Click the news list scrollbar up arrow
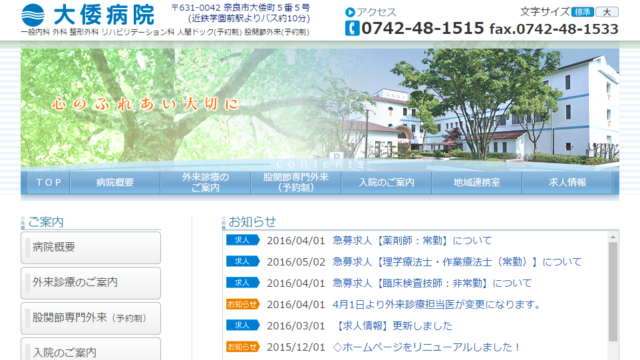 (x=613, y=237)
